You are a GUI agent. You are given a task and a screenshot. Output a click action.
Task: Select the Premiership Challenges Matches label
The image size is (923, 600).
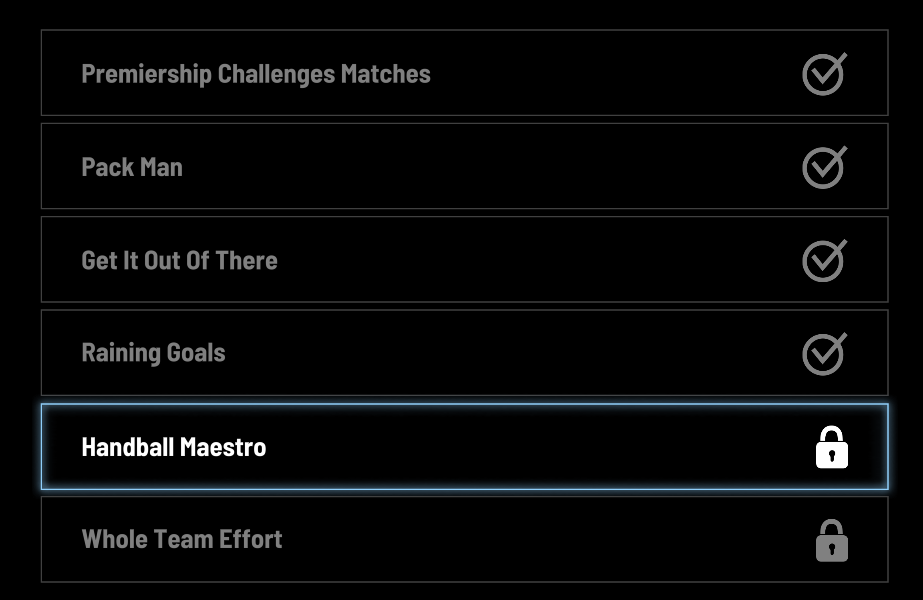[256, 75]
